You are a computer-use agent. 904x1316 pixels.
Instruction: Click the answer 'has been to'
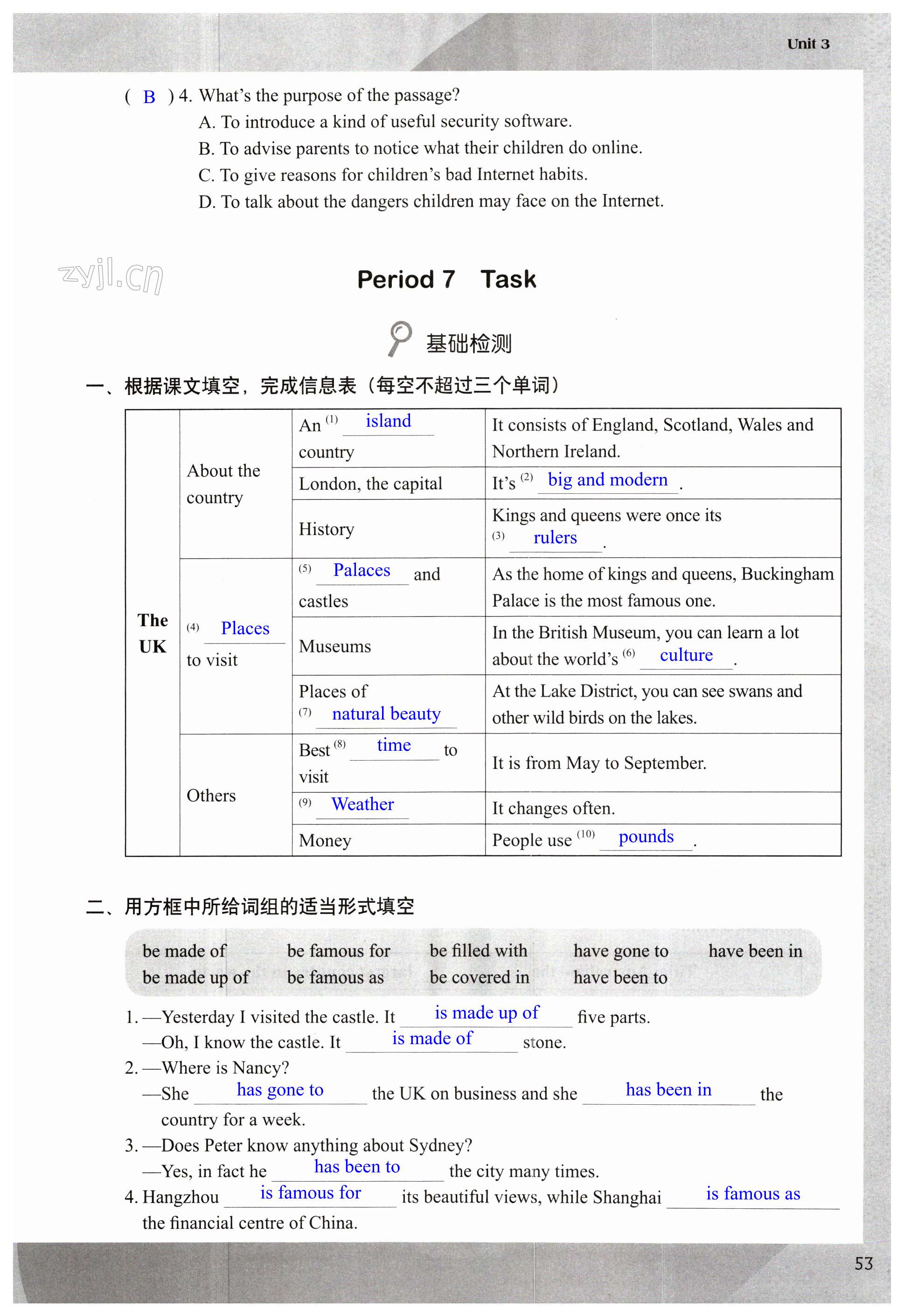click(357, 1167)
